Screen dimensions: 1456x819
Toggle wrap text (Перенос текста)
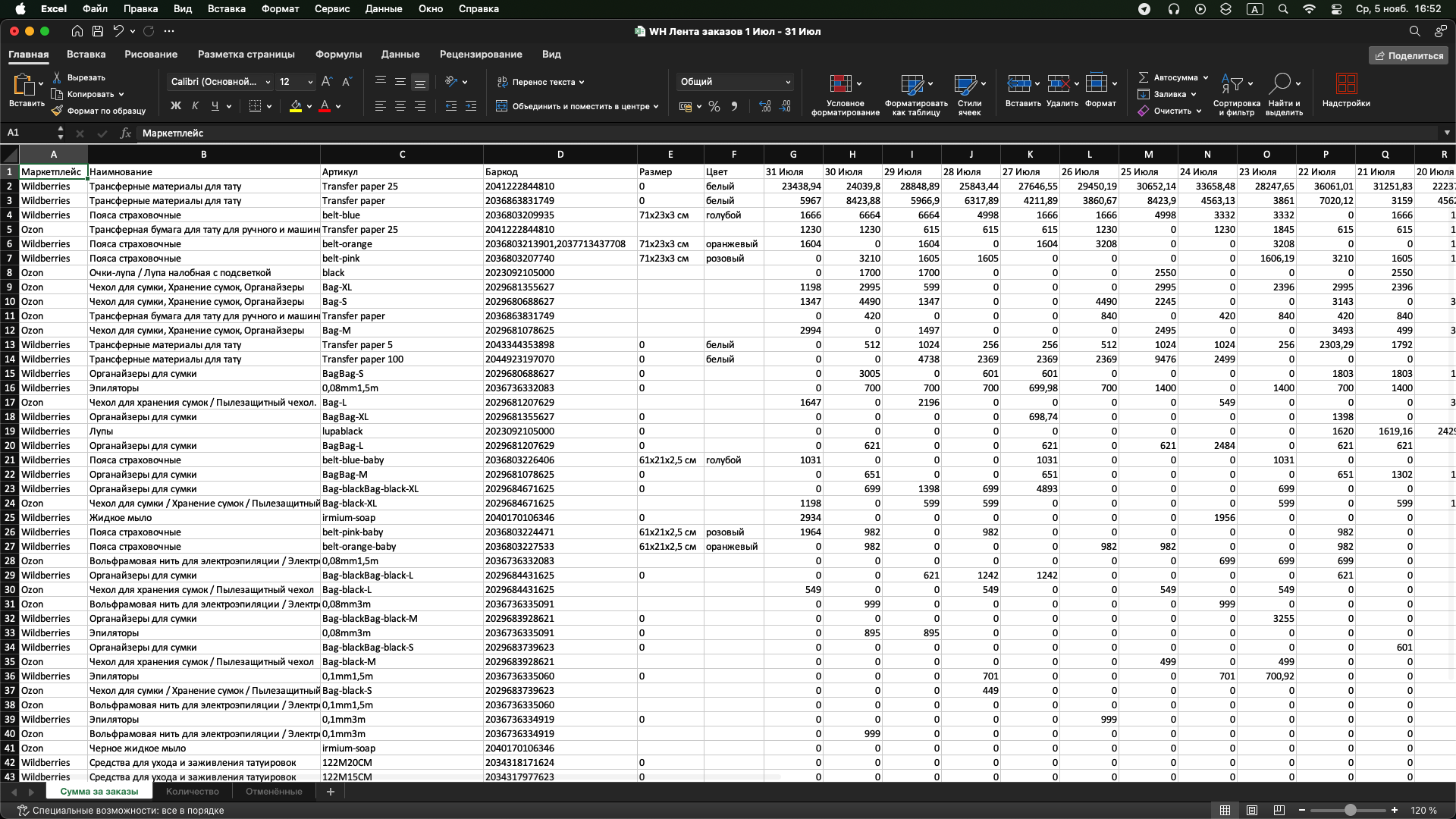541,82
